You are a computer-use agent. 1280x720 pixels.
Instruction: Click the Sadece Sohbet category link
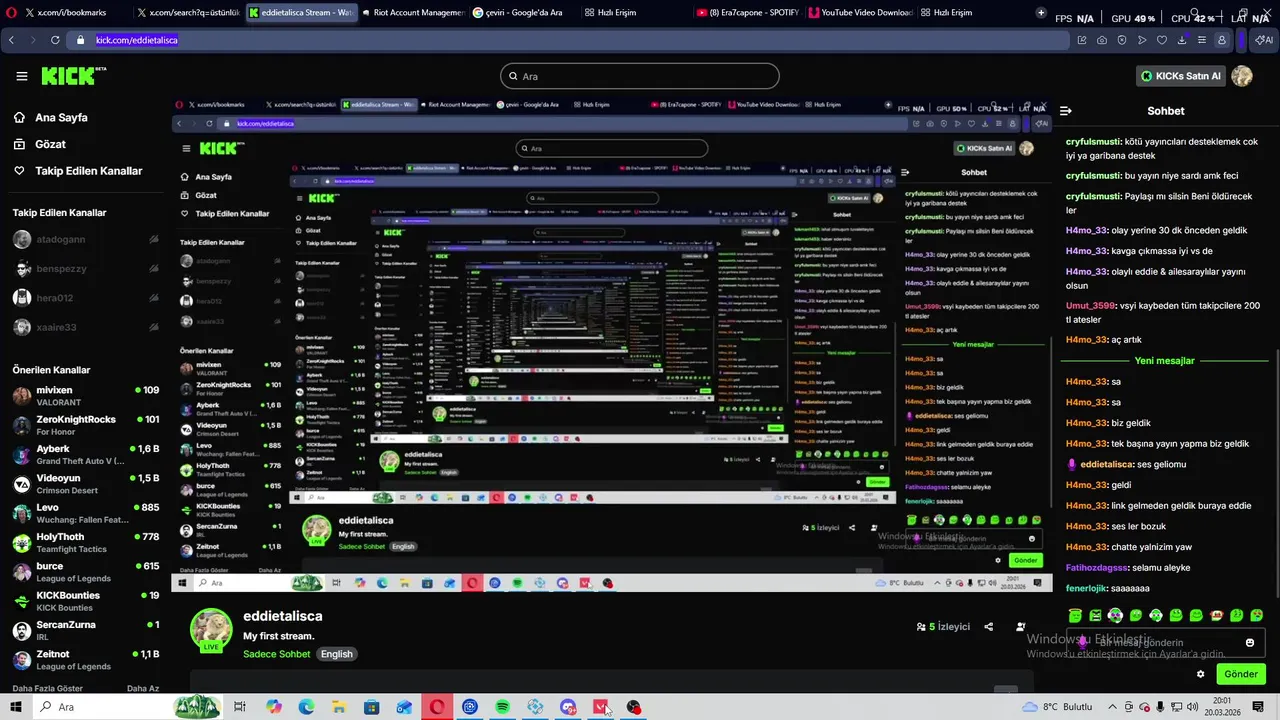tap(277, 654)
